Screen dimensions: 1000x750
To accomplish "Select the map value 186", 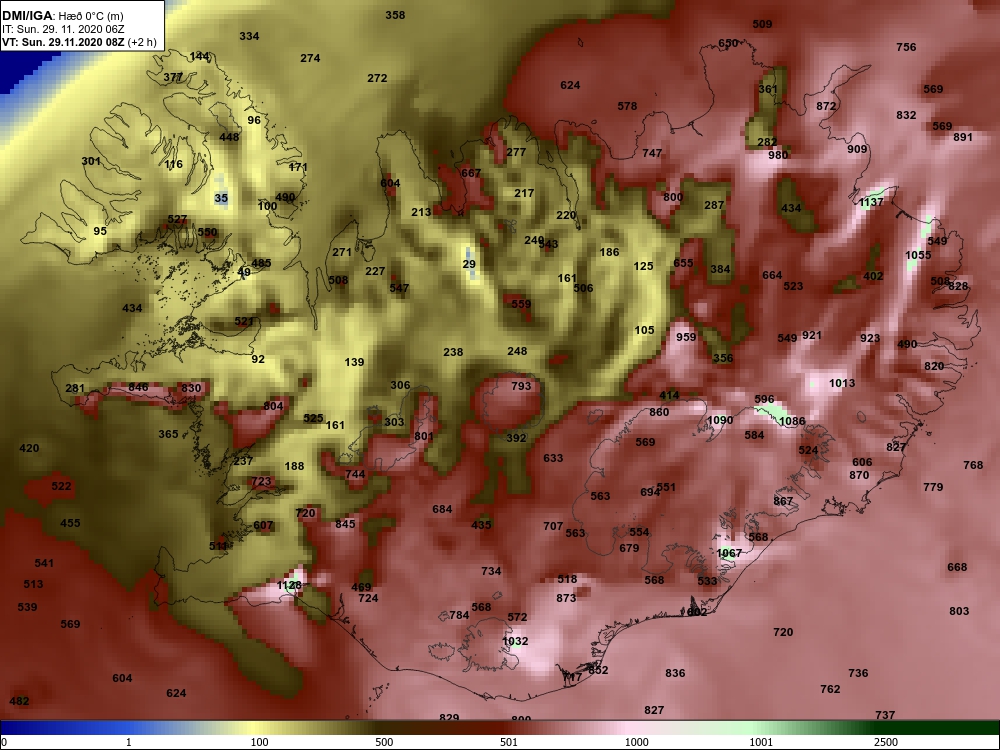I will (609, 252).
